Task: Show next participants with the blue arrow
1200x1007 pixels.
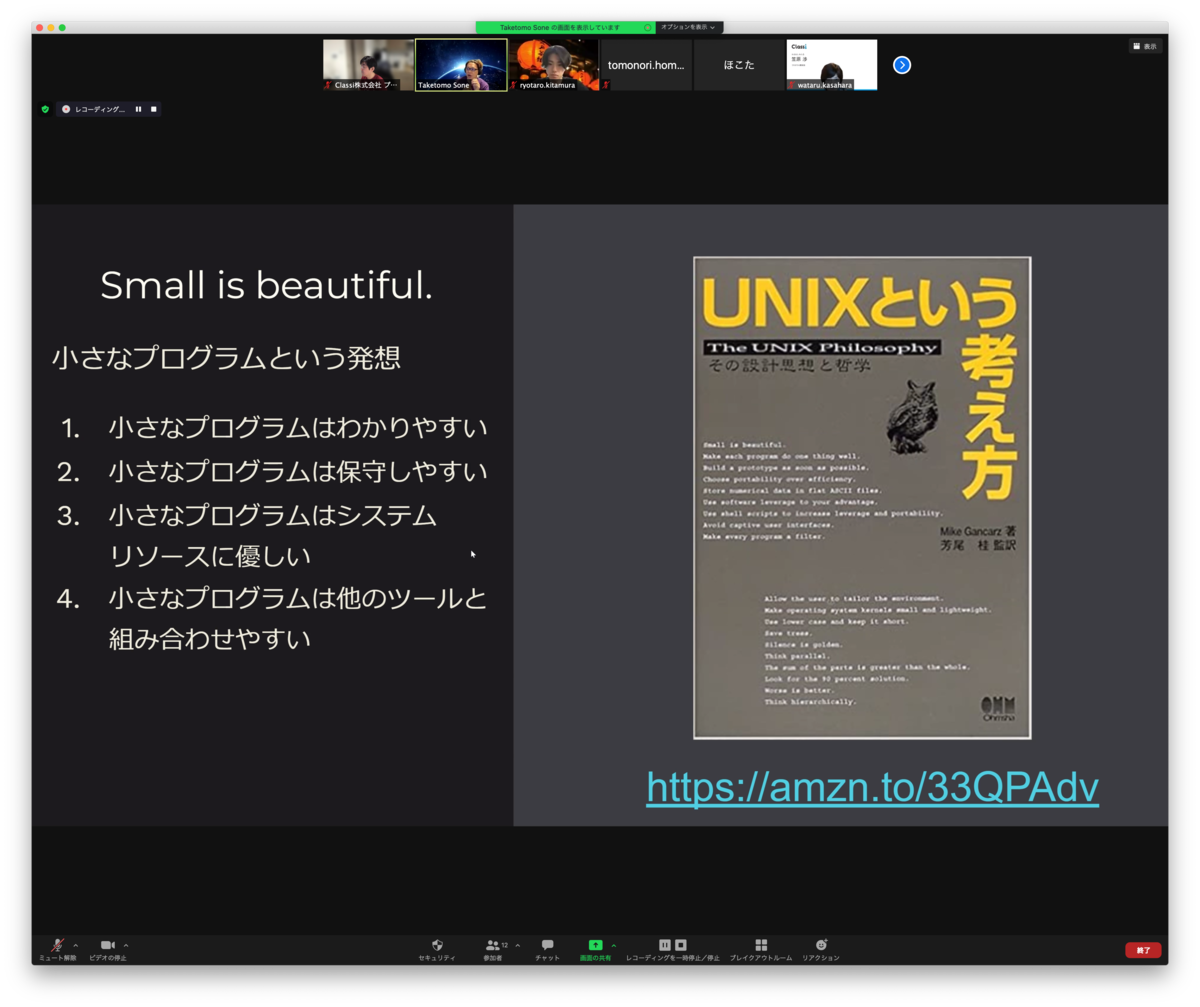Action: (902, 65)
